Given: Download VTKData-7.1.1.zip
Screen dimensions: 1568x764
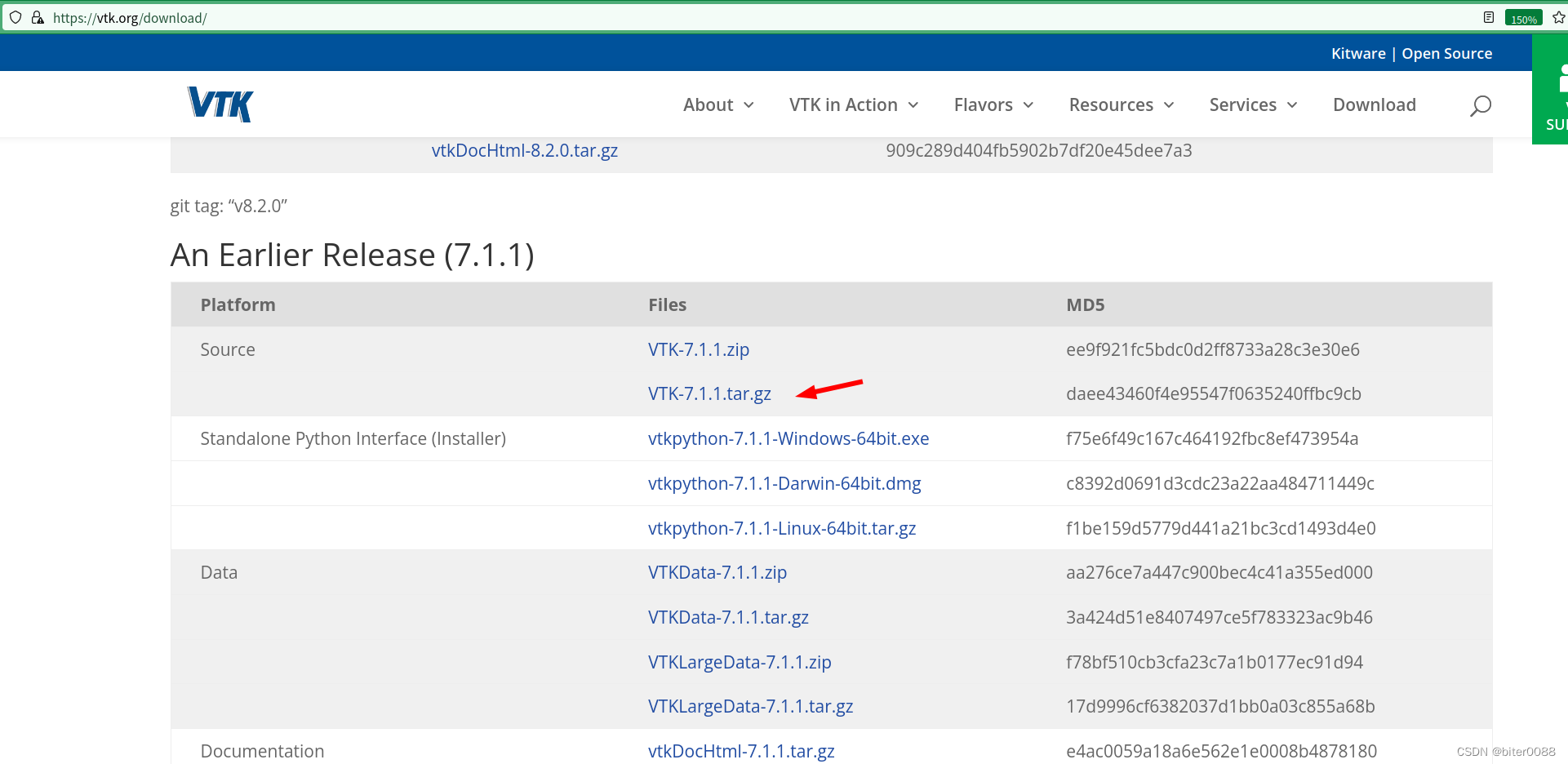Looking at the screenshot, I should 717,572.
